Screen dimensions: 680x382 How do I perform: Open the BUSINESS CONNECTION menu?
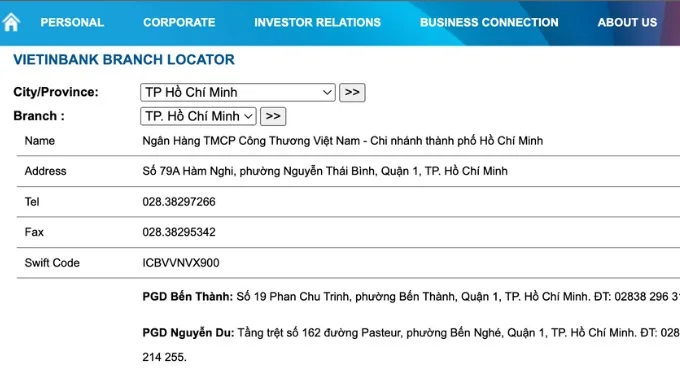pos(489,23)
